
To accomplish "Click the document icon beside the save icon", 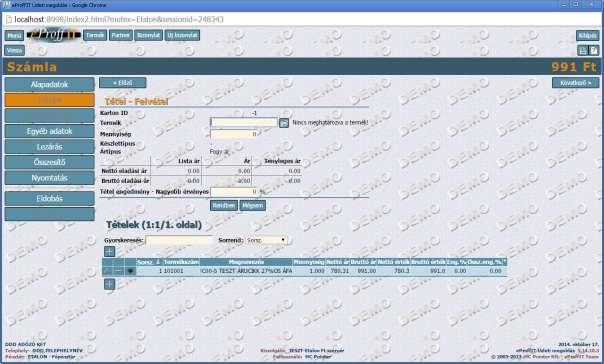I will tap(594, 50).
